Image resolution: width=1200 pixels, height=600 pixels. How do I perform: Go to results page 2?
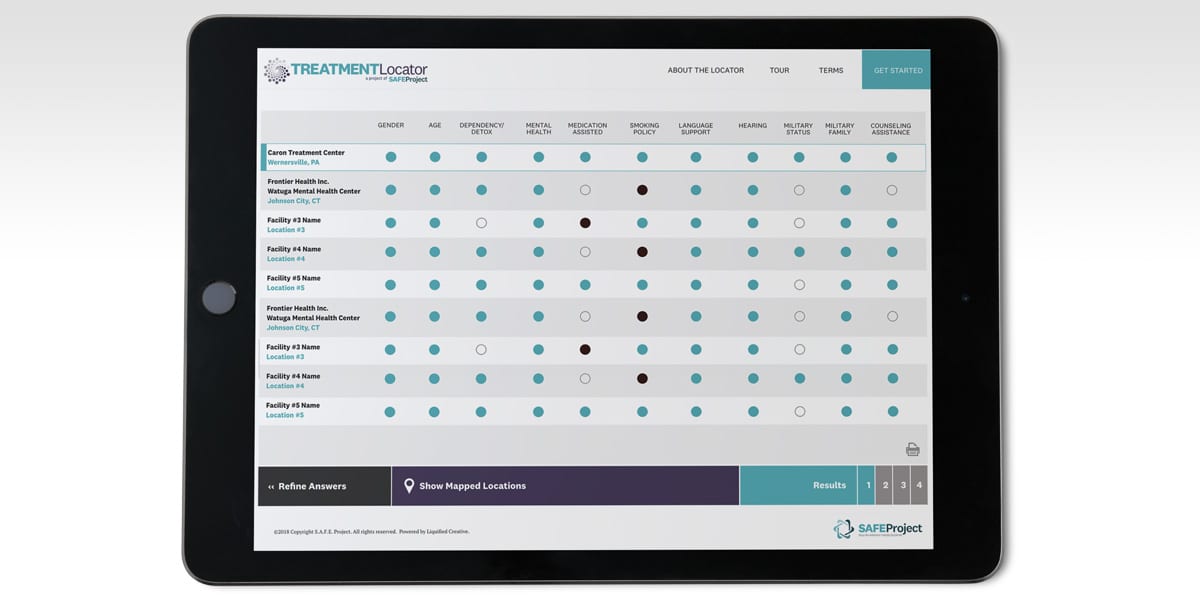885,485
